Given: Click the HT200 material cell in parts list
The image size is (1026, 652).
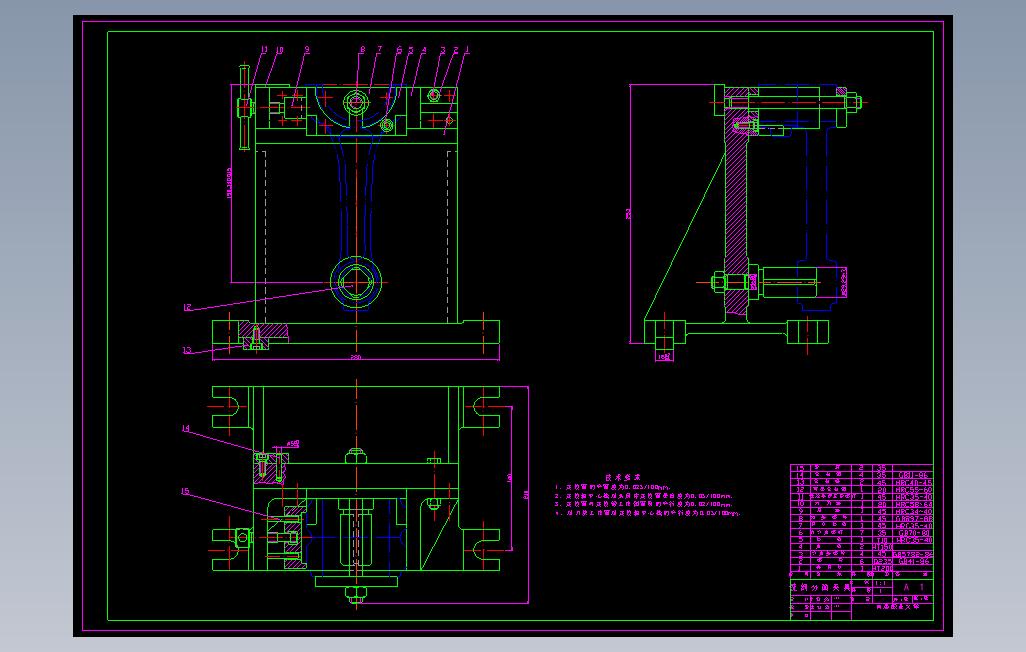Looking at the screenshot, I should coord(883,569).
